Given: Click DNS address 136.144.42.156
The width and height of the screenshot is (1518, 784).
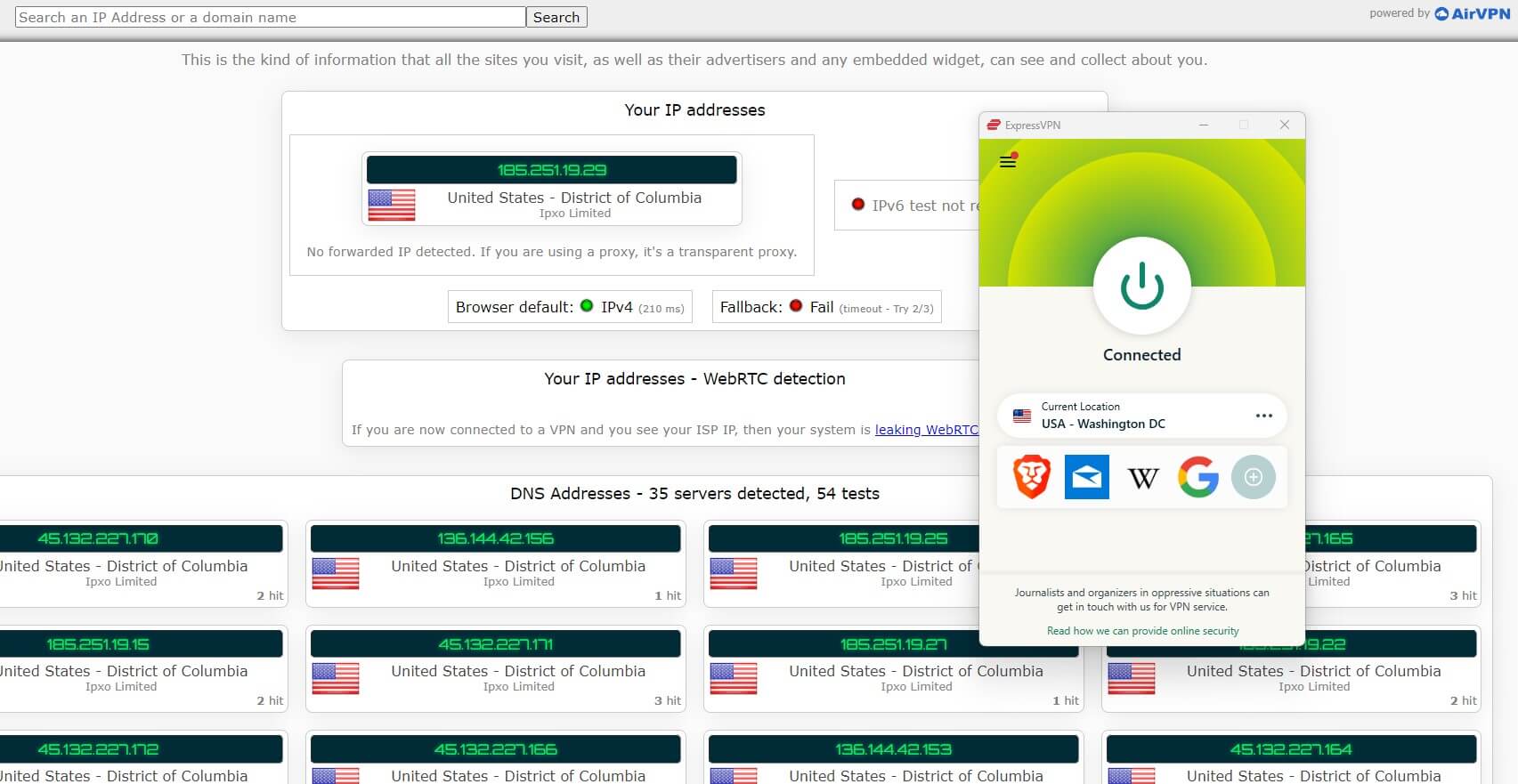Looking at the screenshot, I should click(496, 538).
